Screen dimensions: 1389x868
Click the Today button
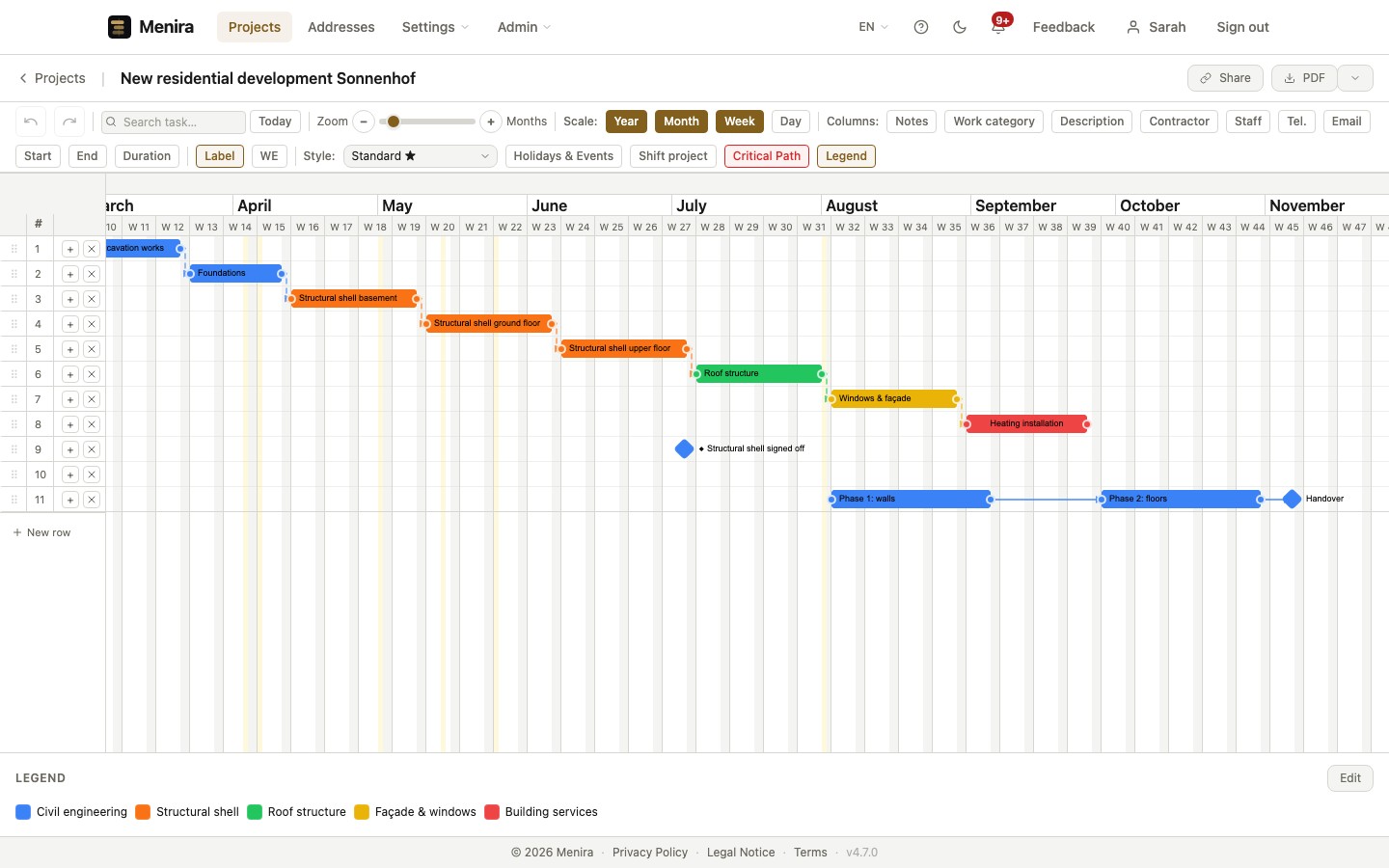coord(275,122)
